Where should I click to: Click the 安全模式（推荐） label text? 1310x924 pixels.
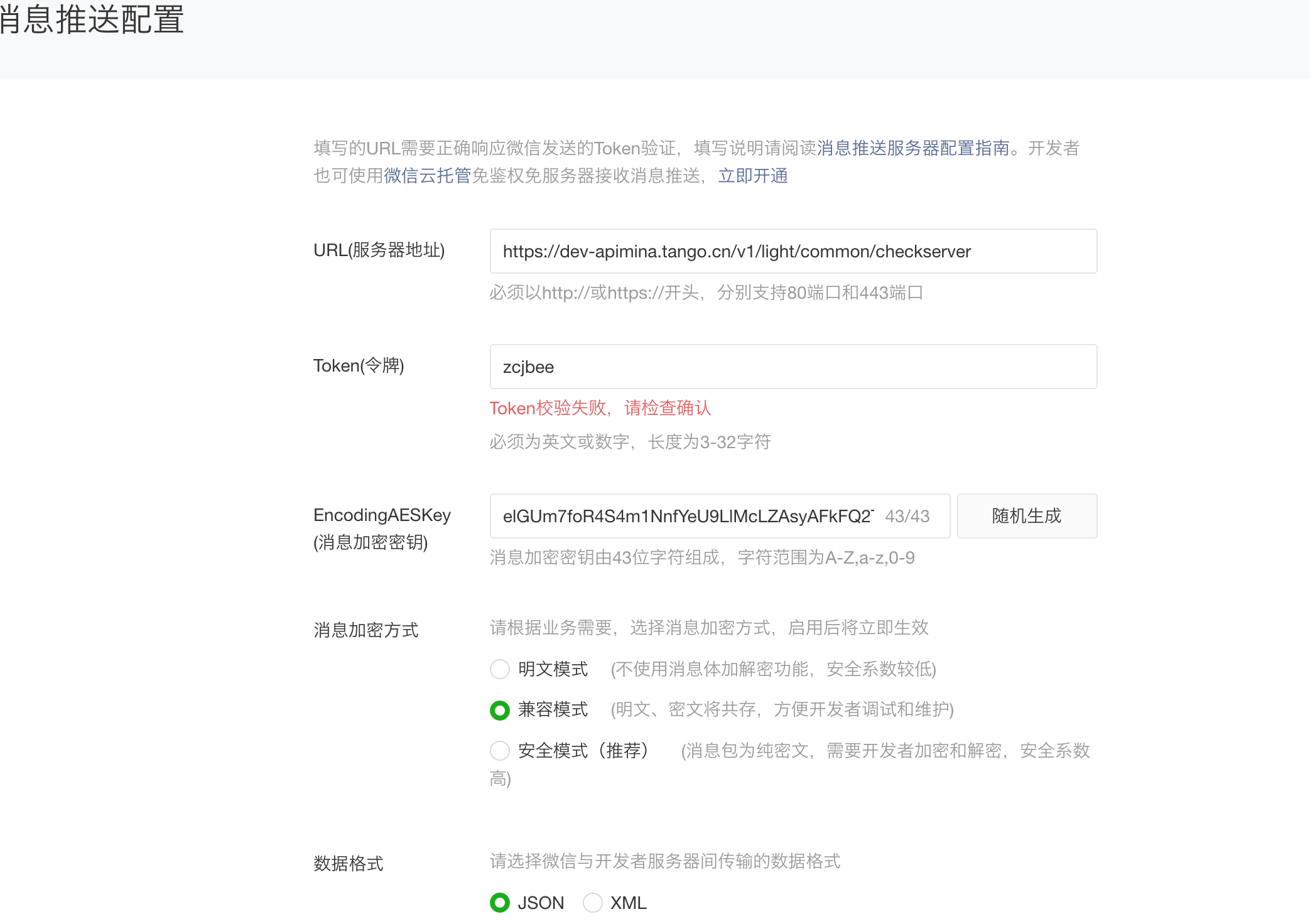click(582, 751)
